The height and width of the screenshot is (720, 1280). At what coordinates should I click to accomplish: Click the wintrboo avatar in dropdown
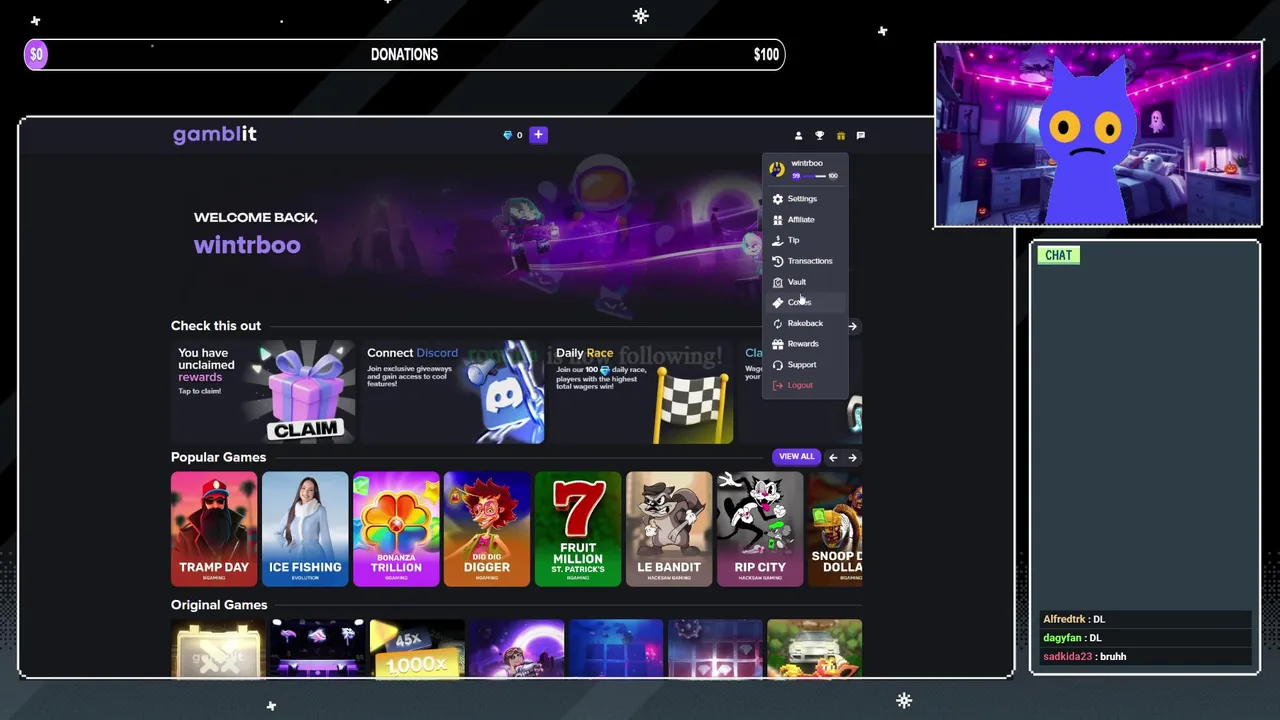(x=777, y=169)
